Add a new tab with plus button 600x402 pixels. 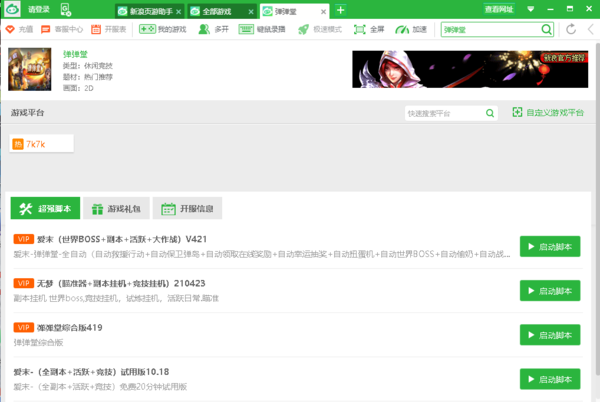(x=341, y=10)
